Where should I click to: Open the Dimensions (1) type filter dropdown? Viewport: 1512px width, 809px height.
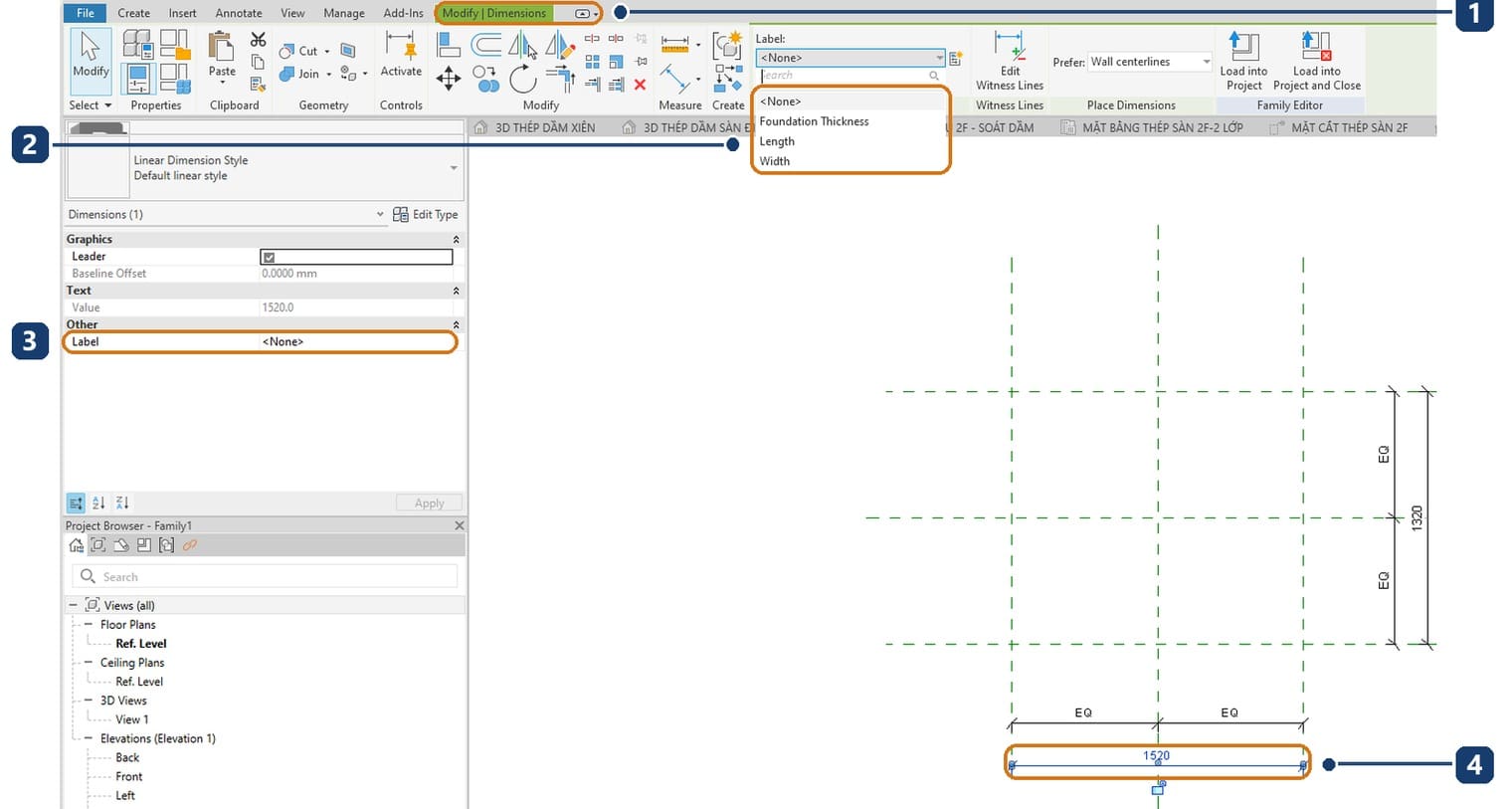[x=226, y=214]
